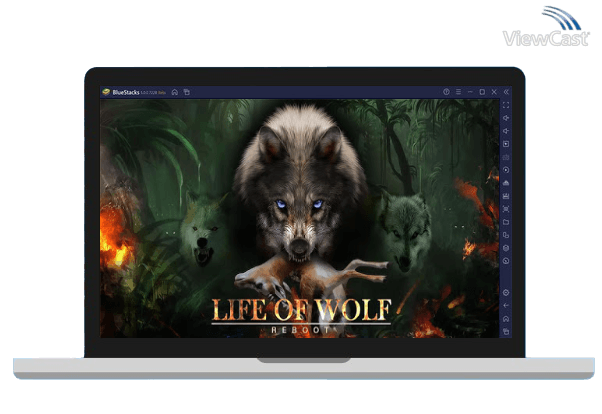Viewport: 602px width, 414px height.
Task: Open the multi-instance manager icon in sidebar
Action: tap(506, 235)
